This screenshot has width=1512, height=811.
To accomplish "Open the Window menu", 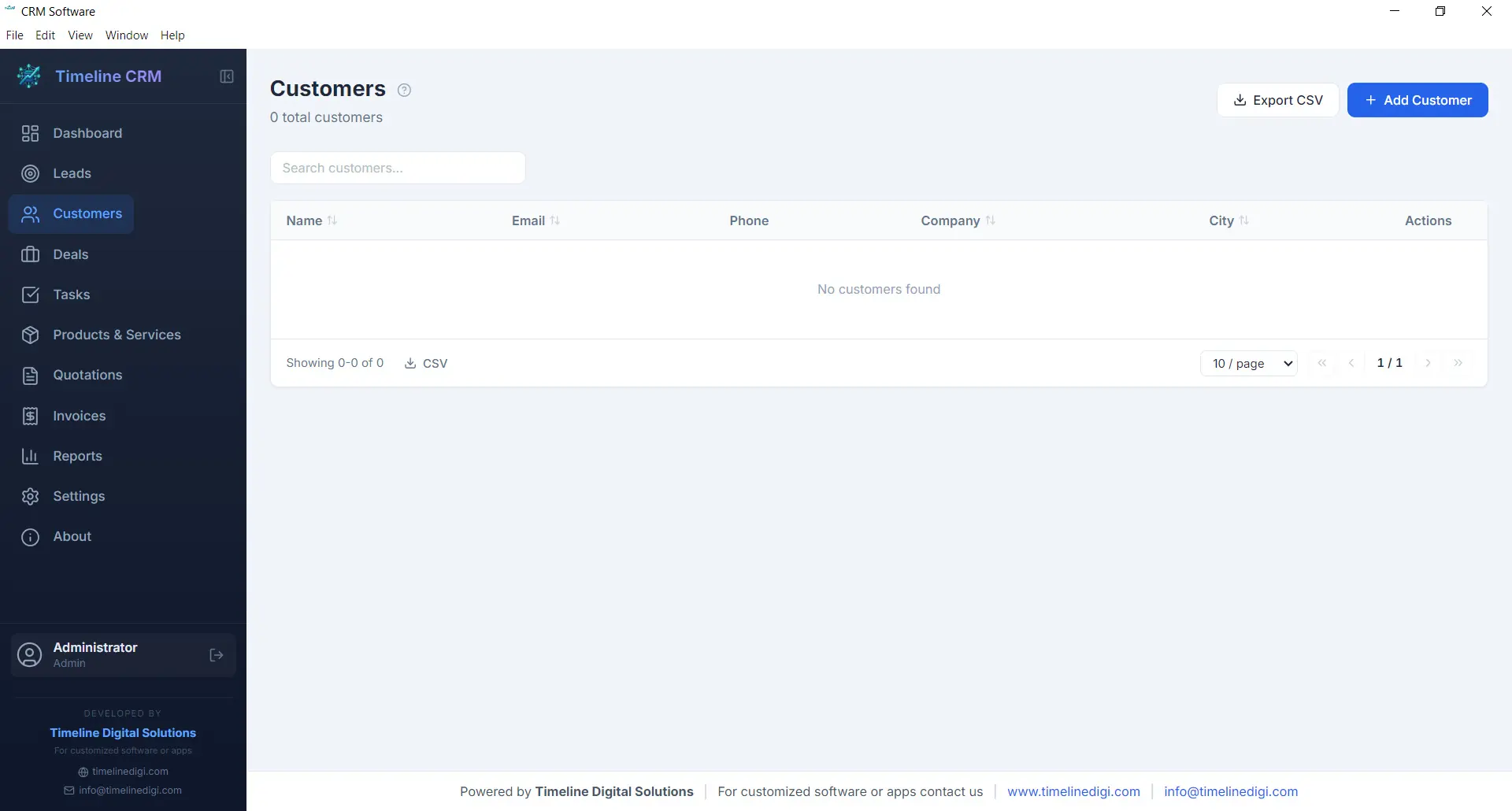I will coord(126,35).
